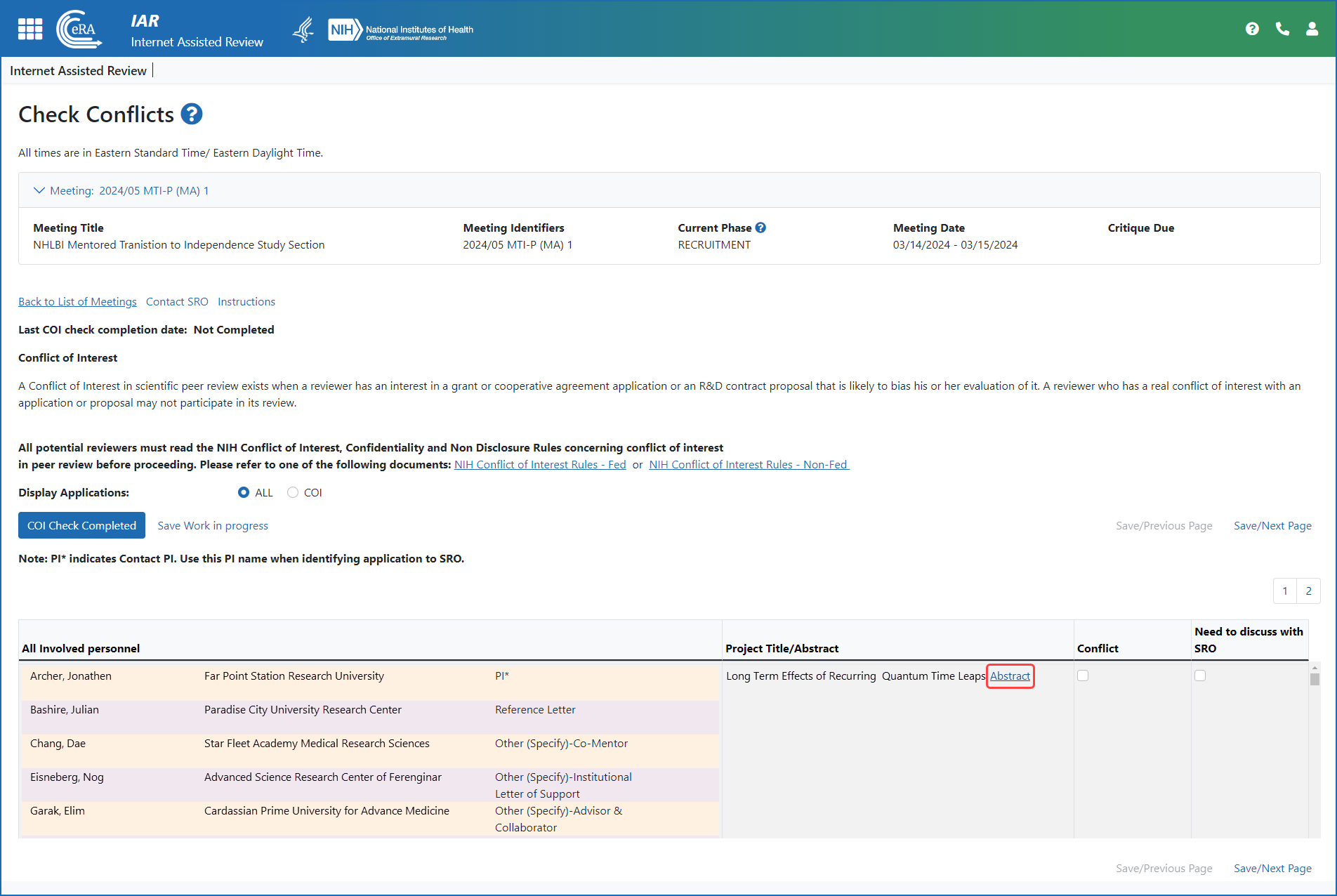This screenshot has height=896, width=1337.
Task: Click help icon next to Current Phase
Action: (x=760, y=228)
